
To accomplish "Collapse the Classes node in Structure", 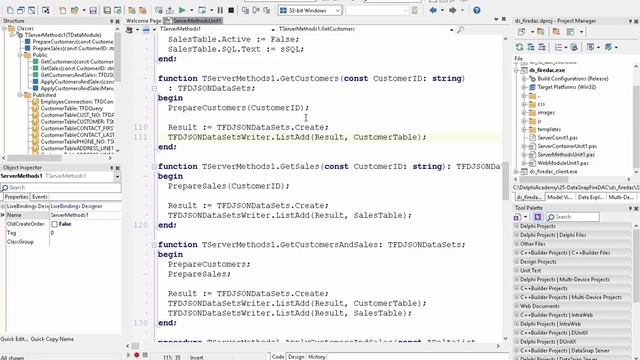I will (x=4, y=29).
